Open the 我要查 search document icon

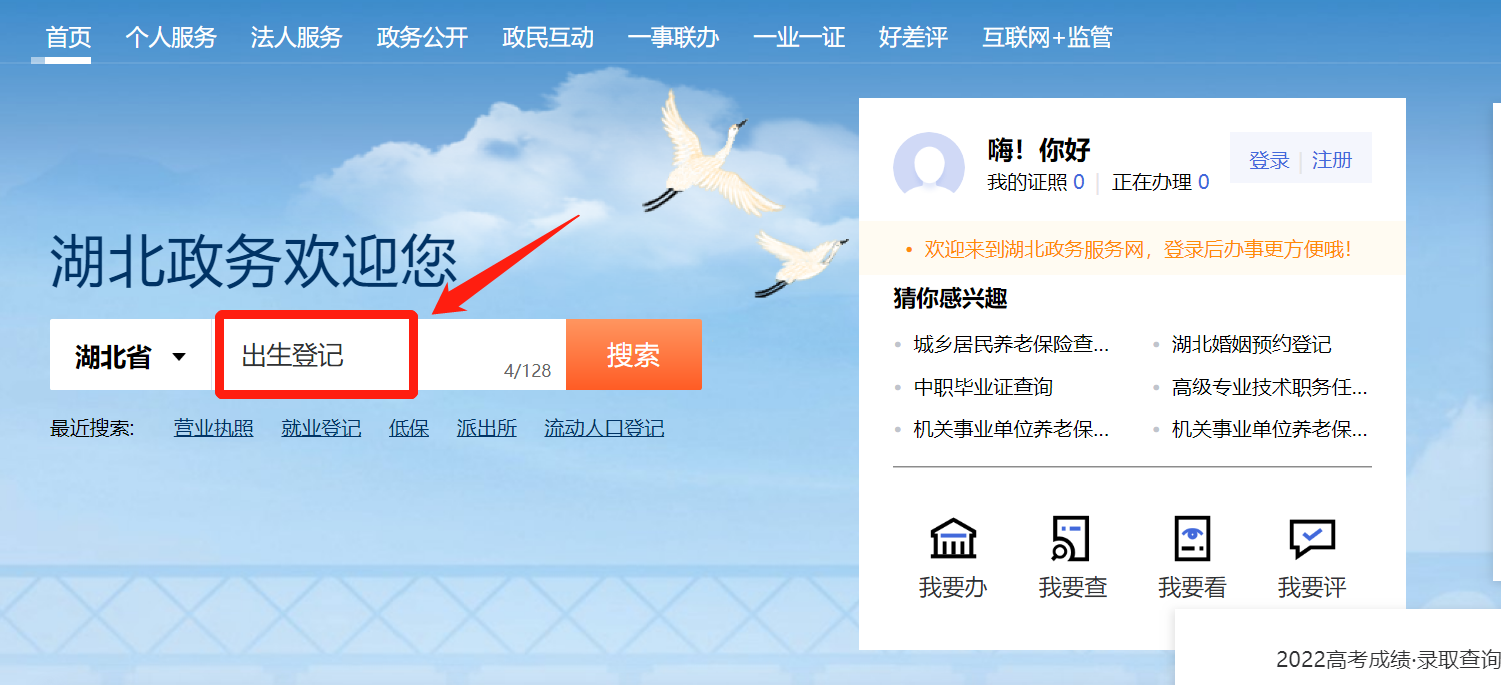coord(1072,539)
